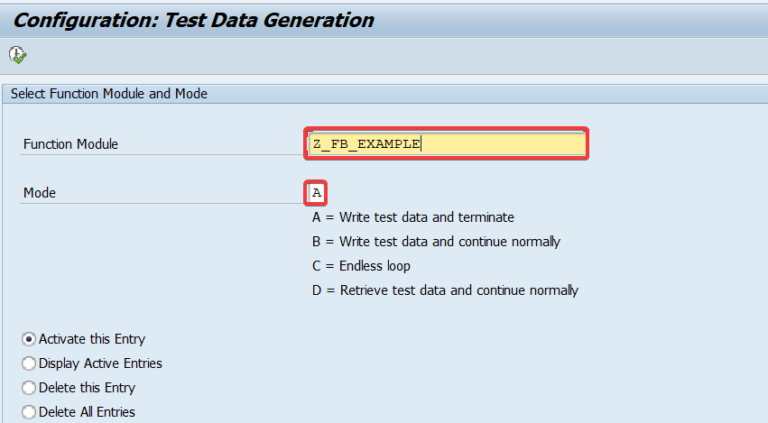The image size is (768, 423).
Task: Select the Activate this Entry radio button
Action: [x=29, y=339]
